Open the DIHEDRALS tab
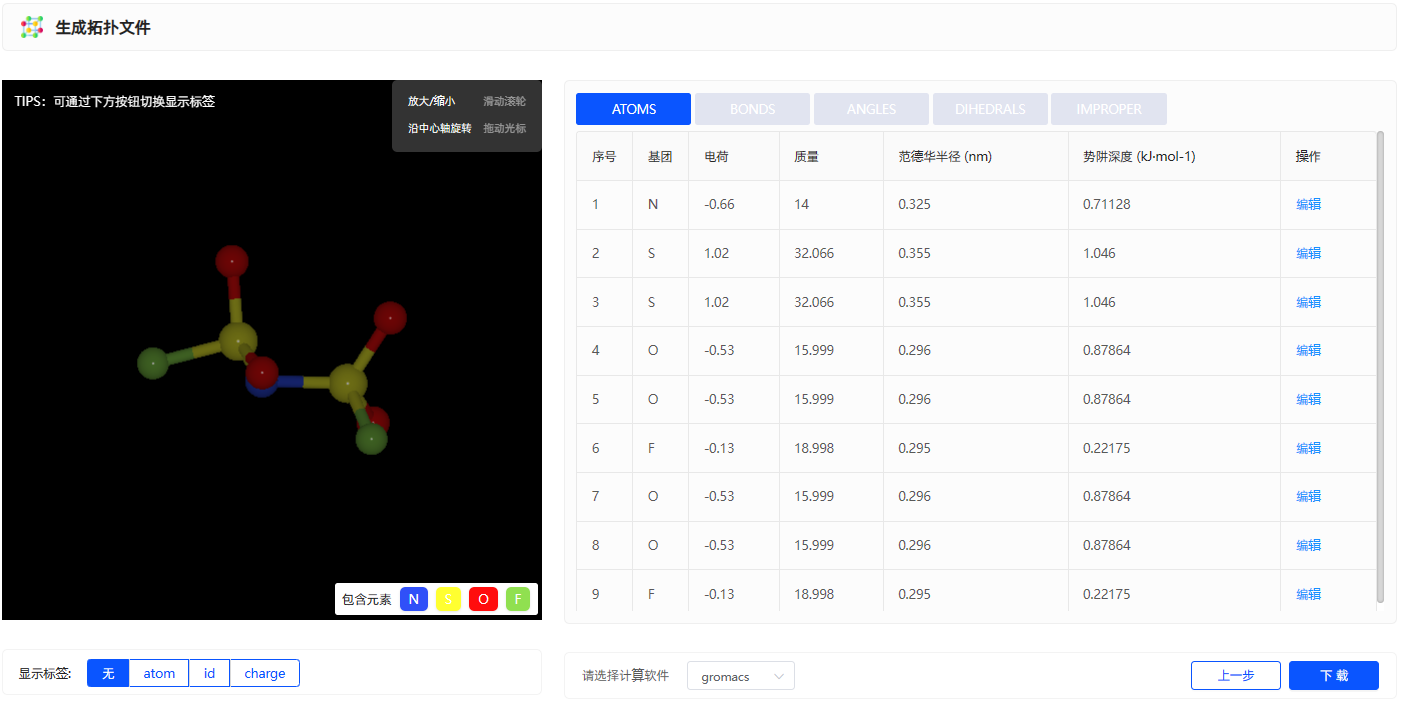Image resolution: width=1404 pixels, height=704 pixels. [x=990, y=109]
